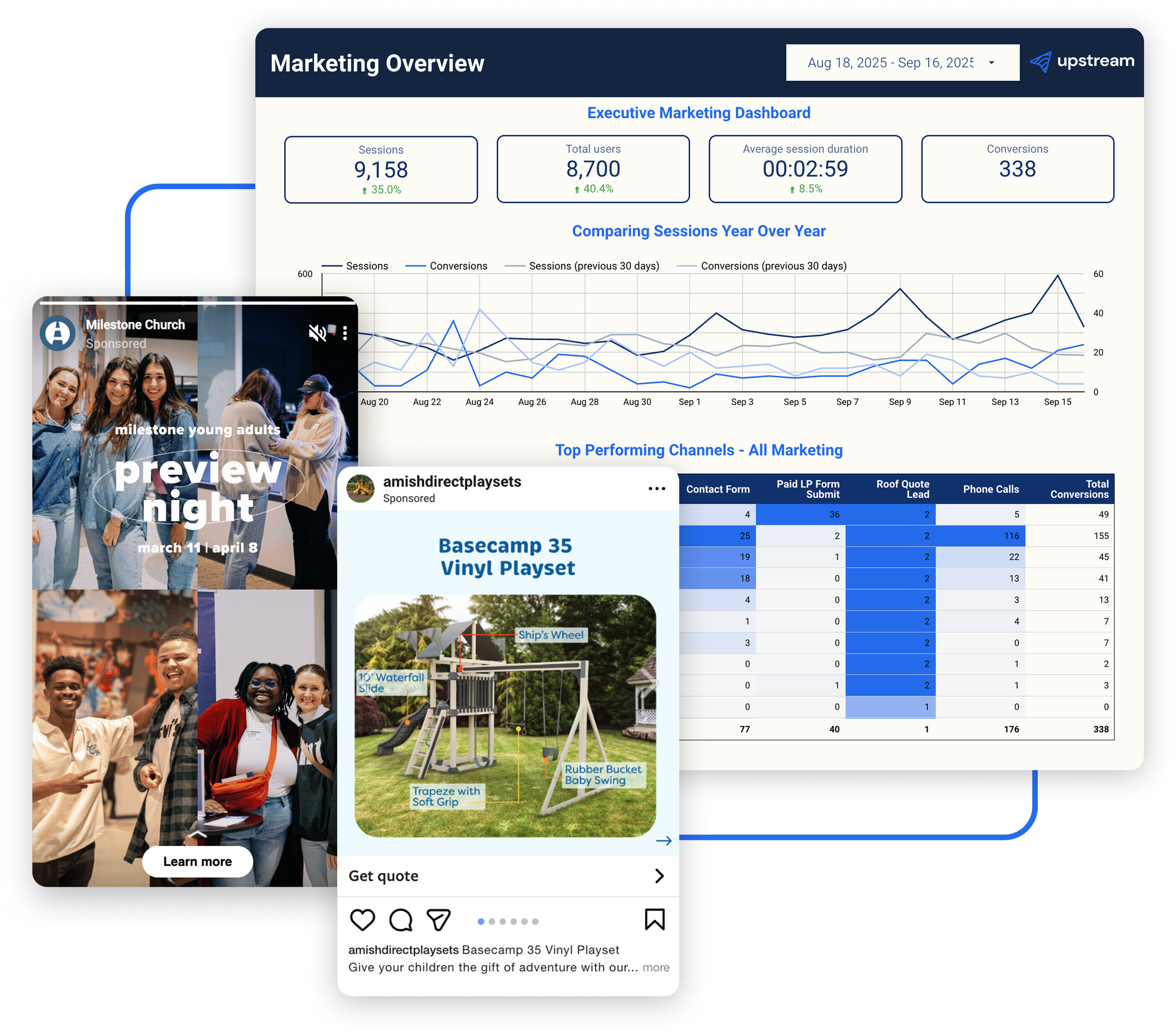Click the Milestone Church profile avatar
1176x1035 pixels.
[57, 333]
